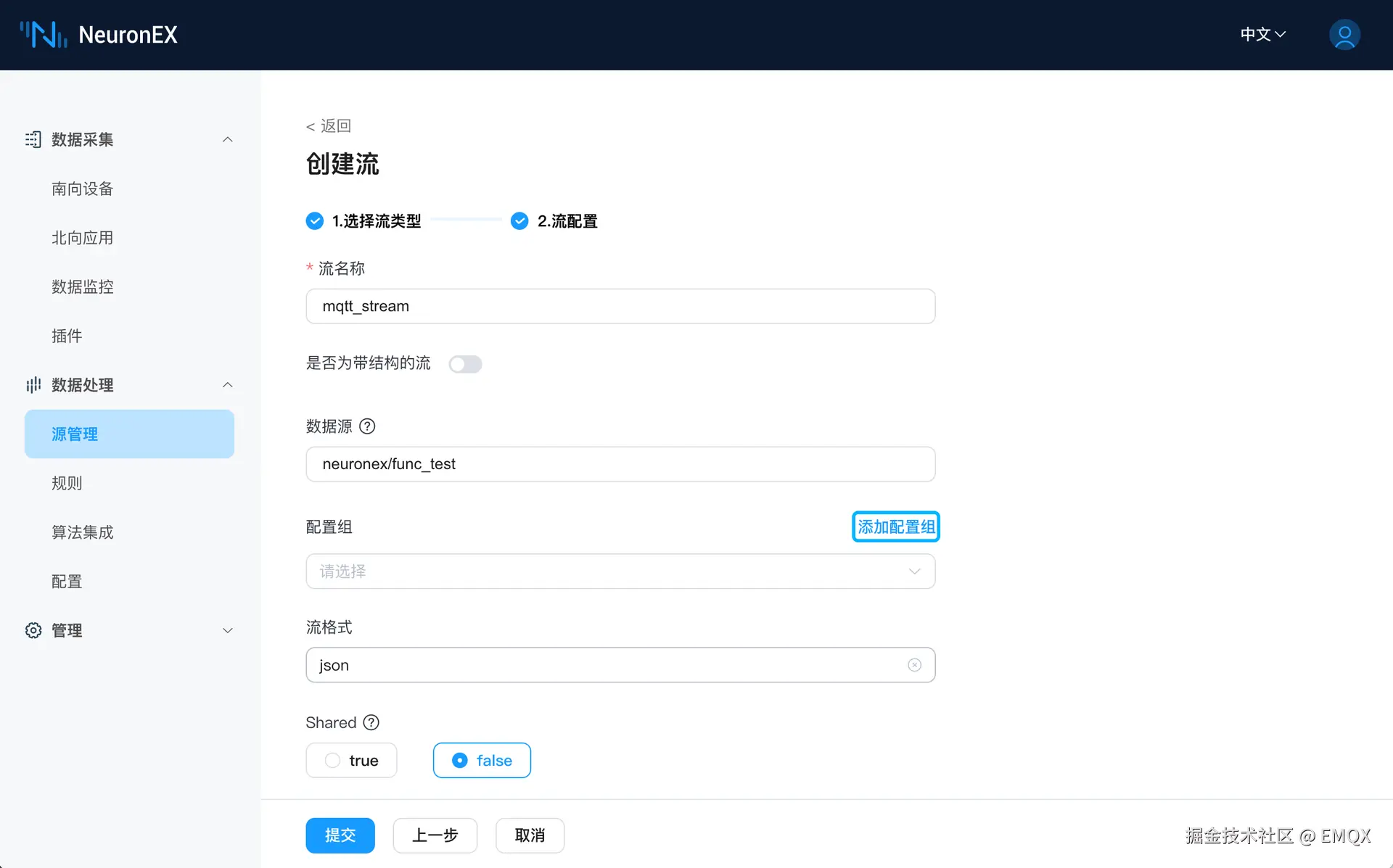
Task: Open the help tooltip next to Shared
Action: (x=371, y=722)
